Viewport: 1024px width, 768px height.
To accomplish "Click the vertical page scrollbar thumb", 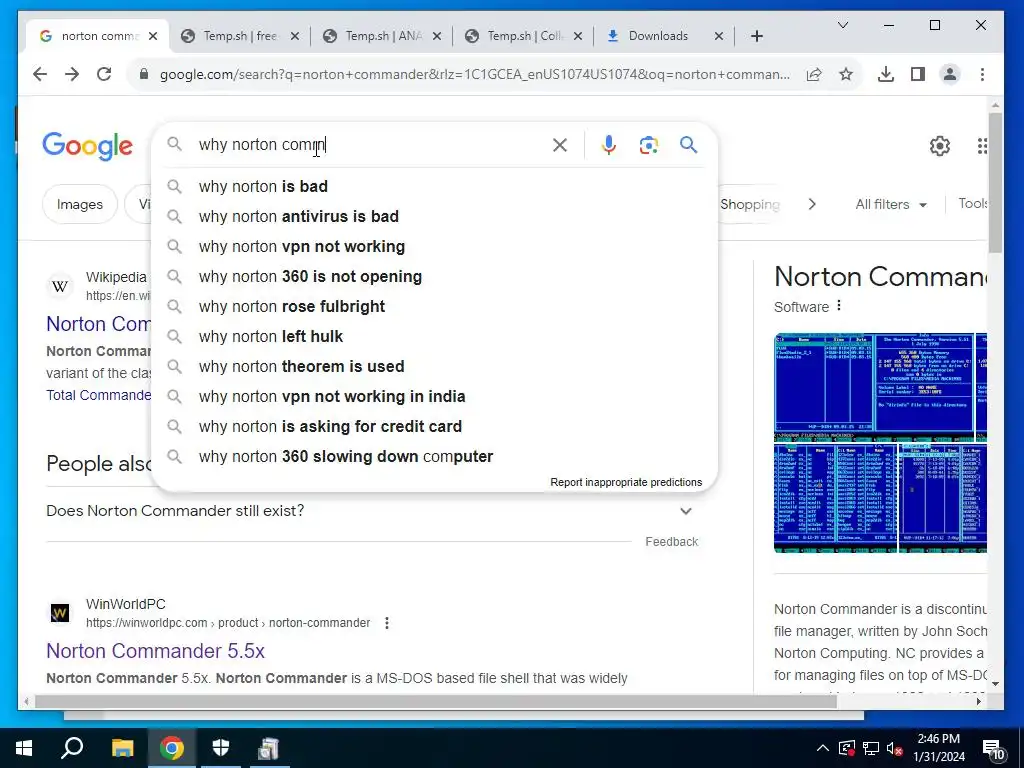I will (x=995, y=183).
